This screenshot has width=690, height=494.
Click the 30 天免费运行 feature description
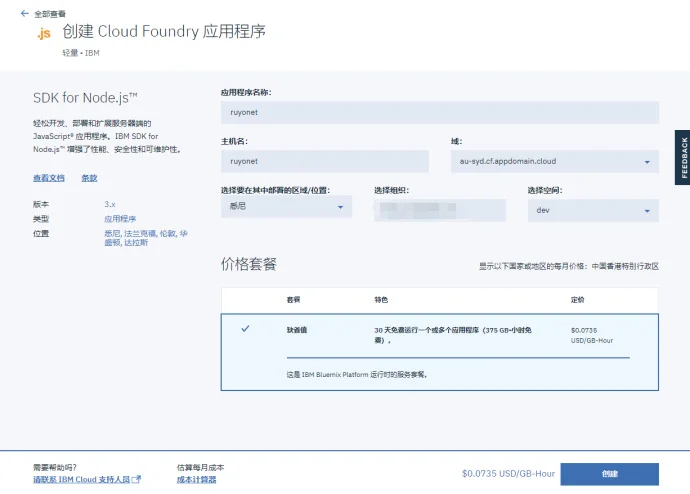click(x=453, y=335)
